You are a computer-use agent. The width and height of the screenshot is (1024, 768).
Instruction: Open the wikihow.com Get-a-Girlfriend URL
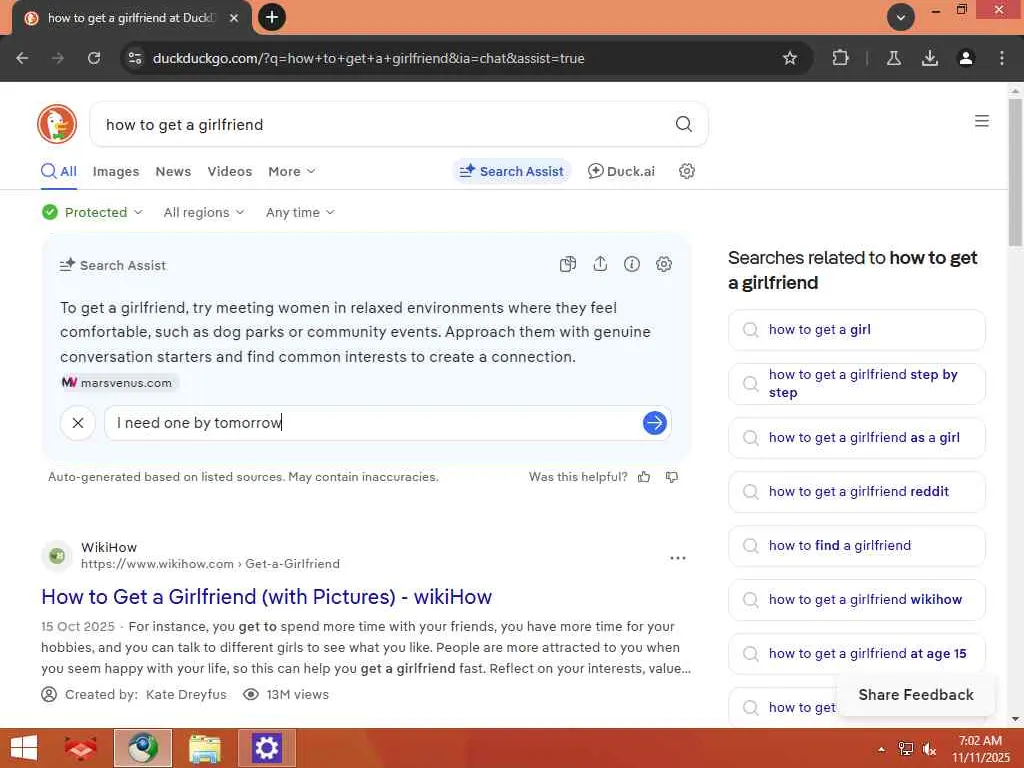[210, 564]
